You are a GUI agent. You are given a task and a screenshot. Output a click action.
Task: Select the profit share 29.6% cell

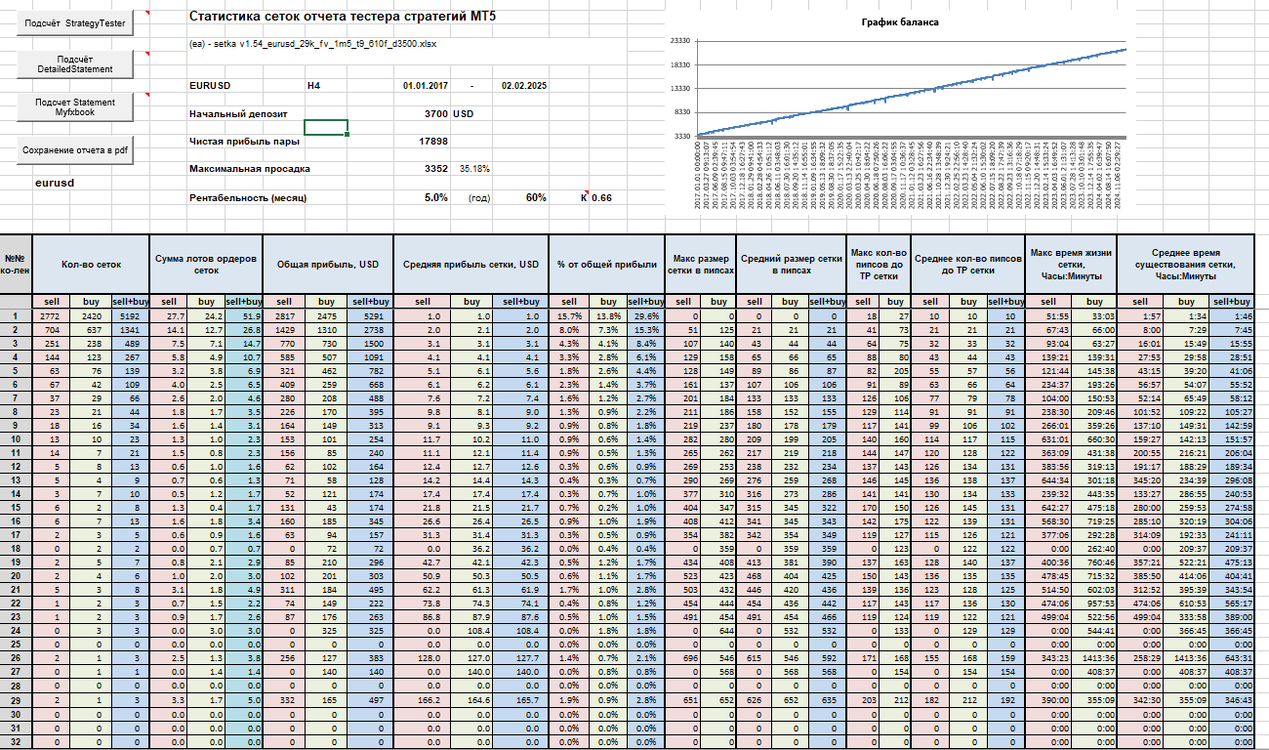(x=646, y=315)
